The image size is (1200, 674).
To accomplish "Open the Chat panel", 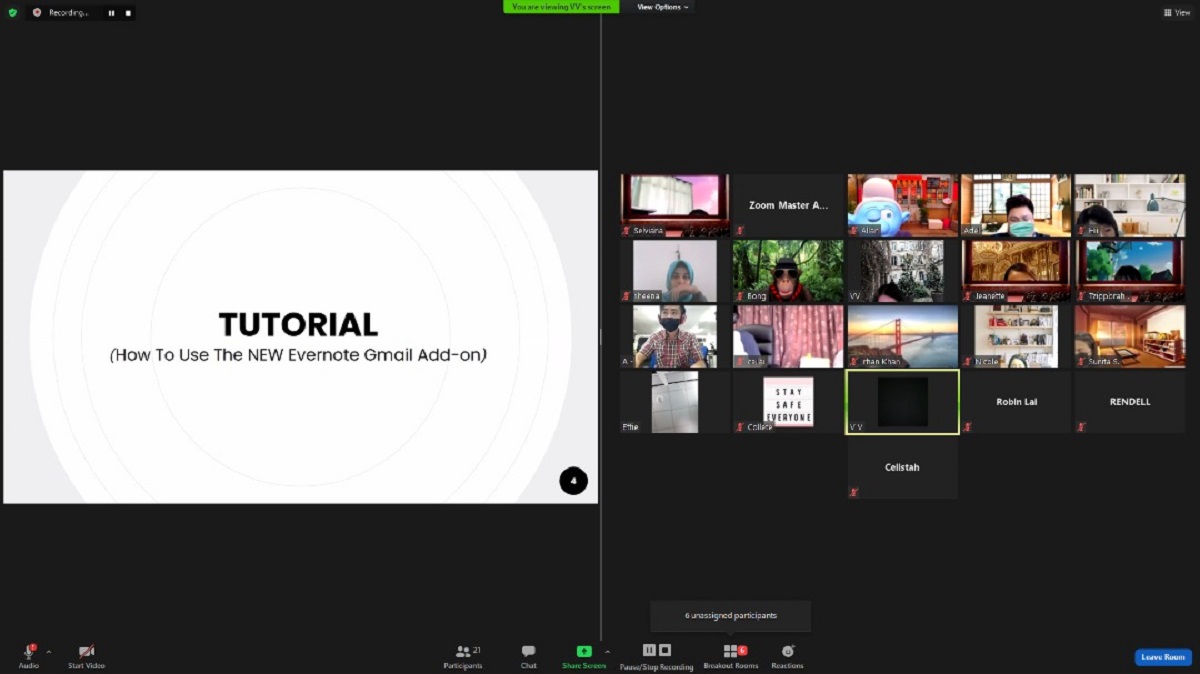I will click(x=528, y=656).
